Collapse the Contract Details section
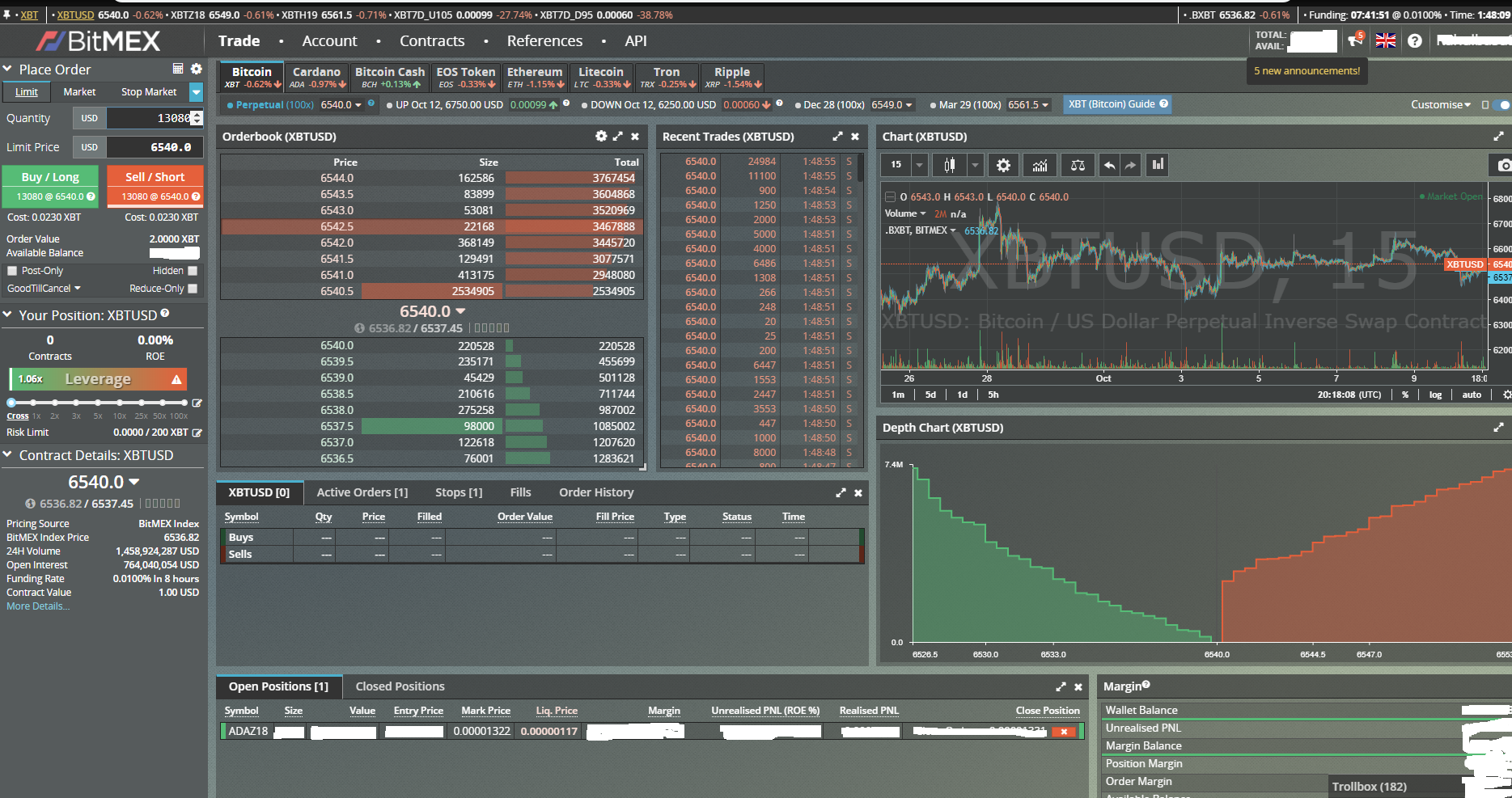 7,455
